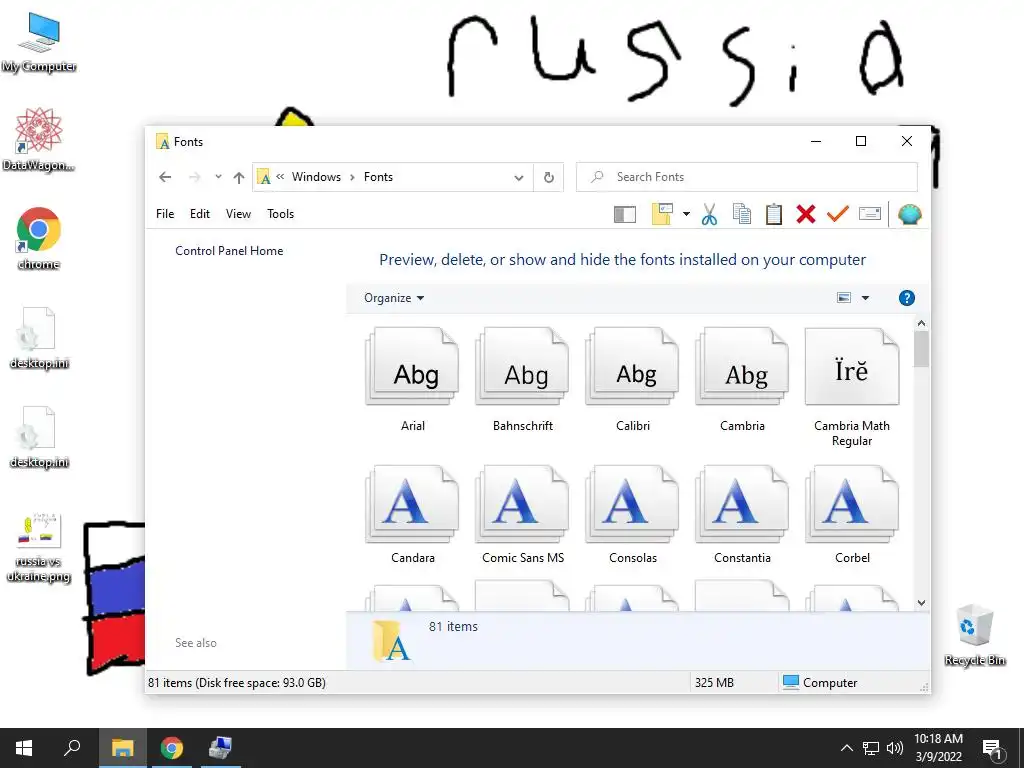Click the 325 MB status bar entry

click(x=714, y=682)
